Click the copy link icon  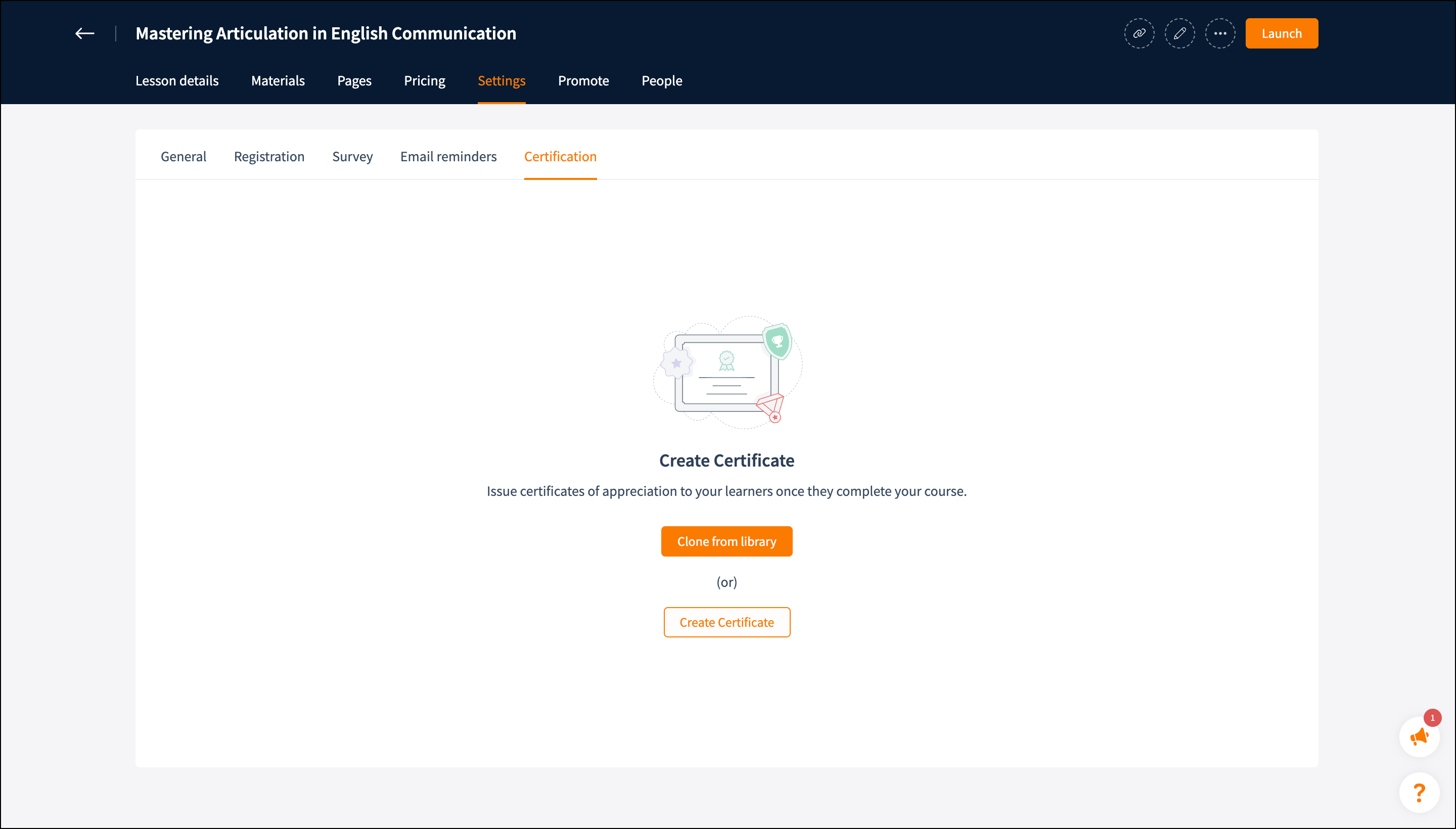1139,33
